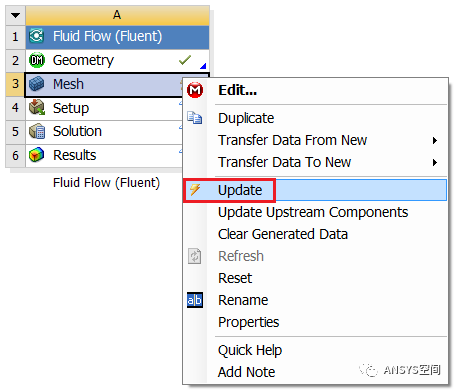The width and height of the screenshot is (455, 390).
Task: Select Add Note menu entry
Action: click(x=247, y=372)
